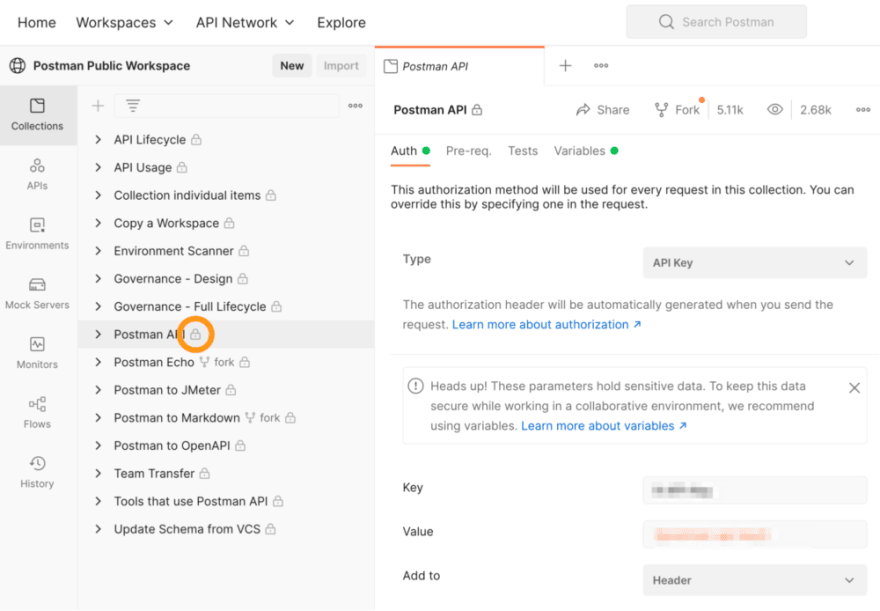Screen dimensions: 880x611
Task: Open the Environments sidebar panel
Action: coord(38,234)
